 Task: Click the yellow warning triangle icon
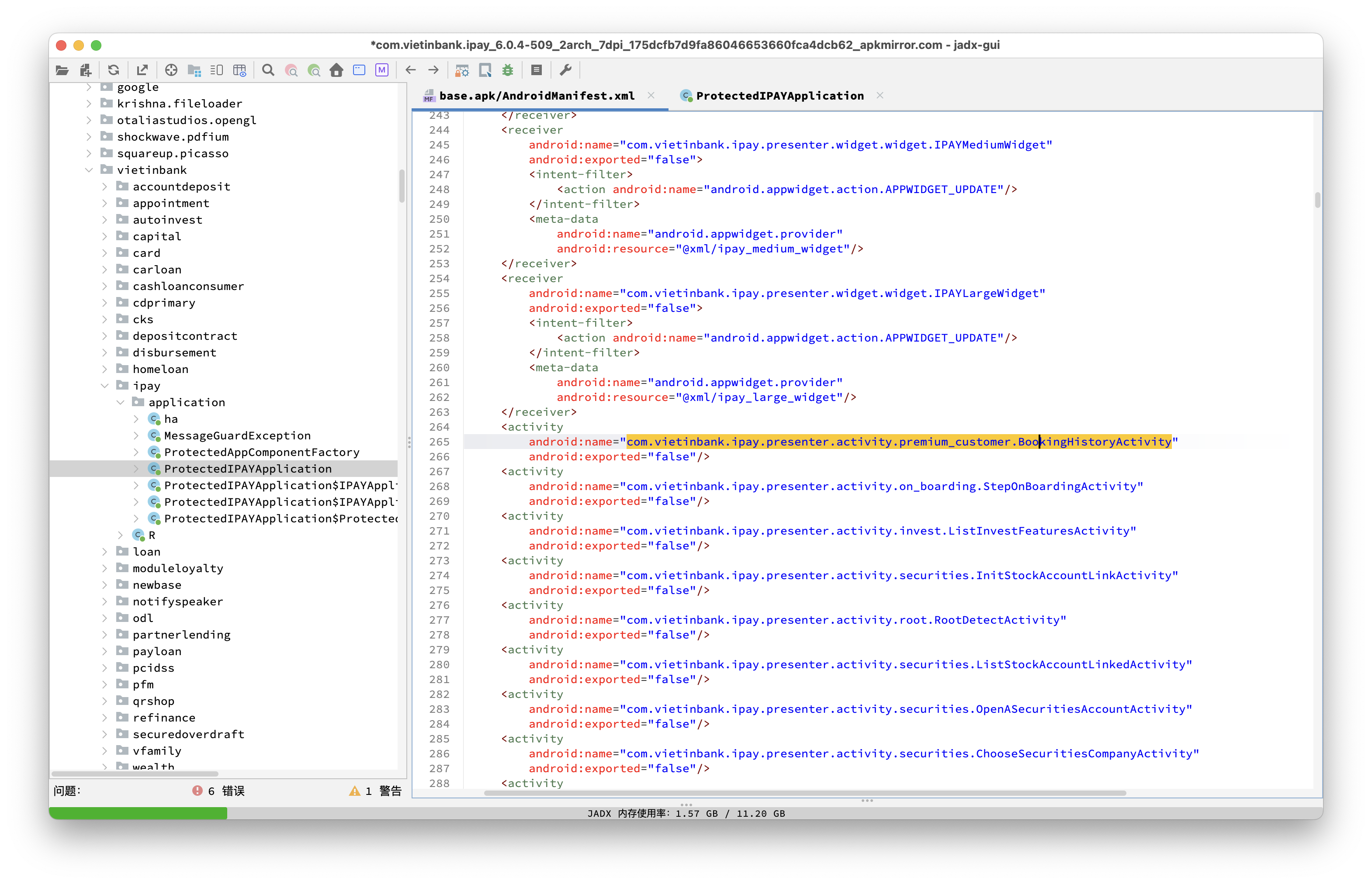354,791
